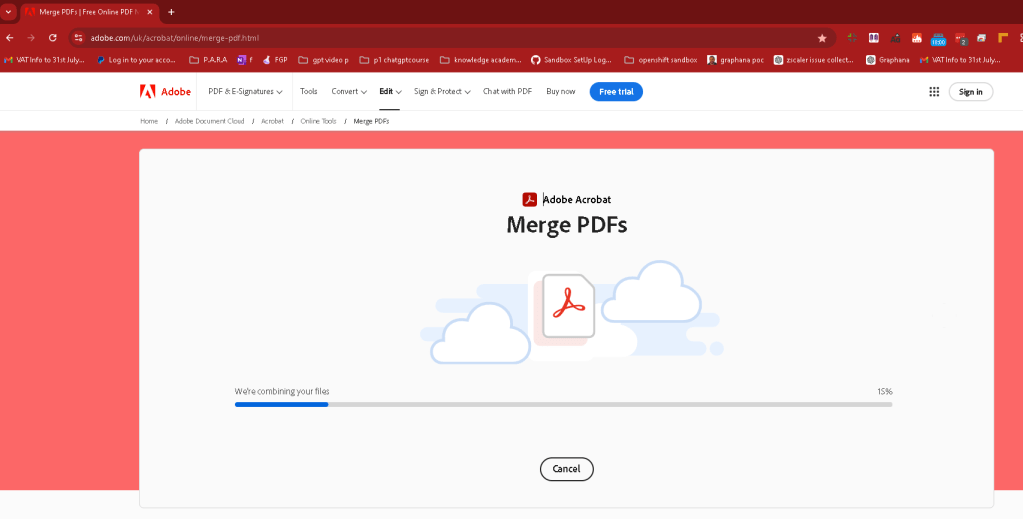Click the orange factory extension icon
This screenshot has width=1023, height=519.
(917, 38)
